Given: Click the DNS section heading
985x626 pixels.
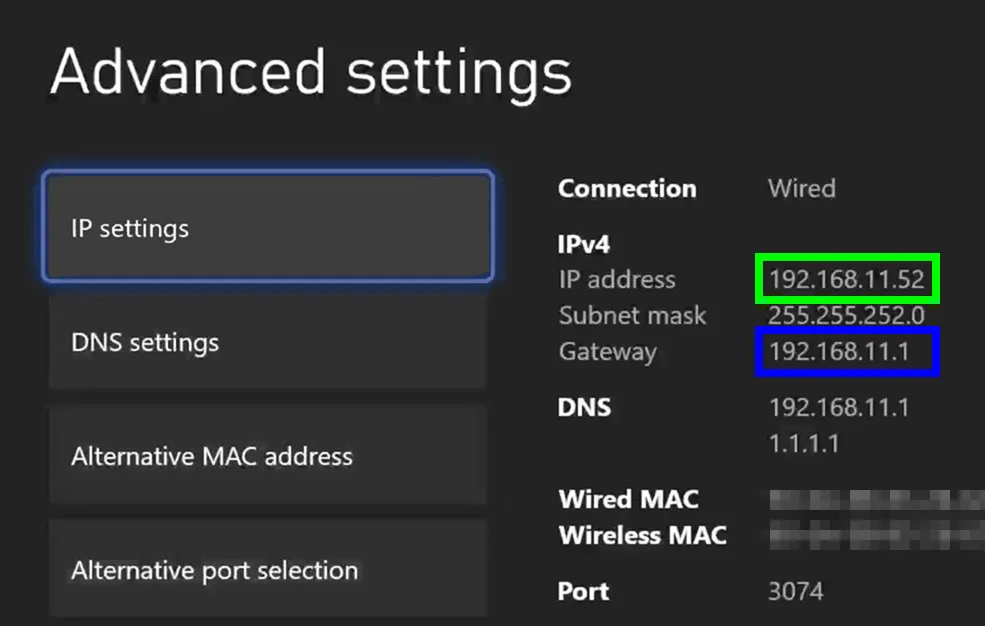Looking at the screenshot, I should (x=586, y=407).
